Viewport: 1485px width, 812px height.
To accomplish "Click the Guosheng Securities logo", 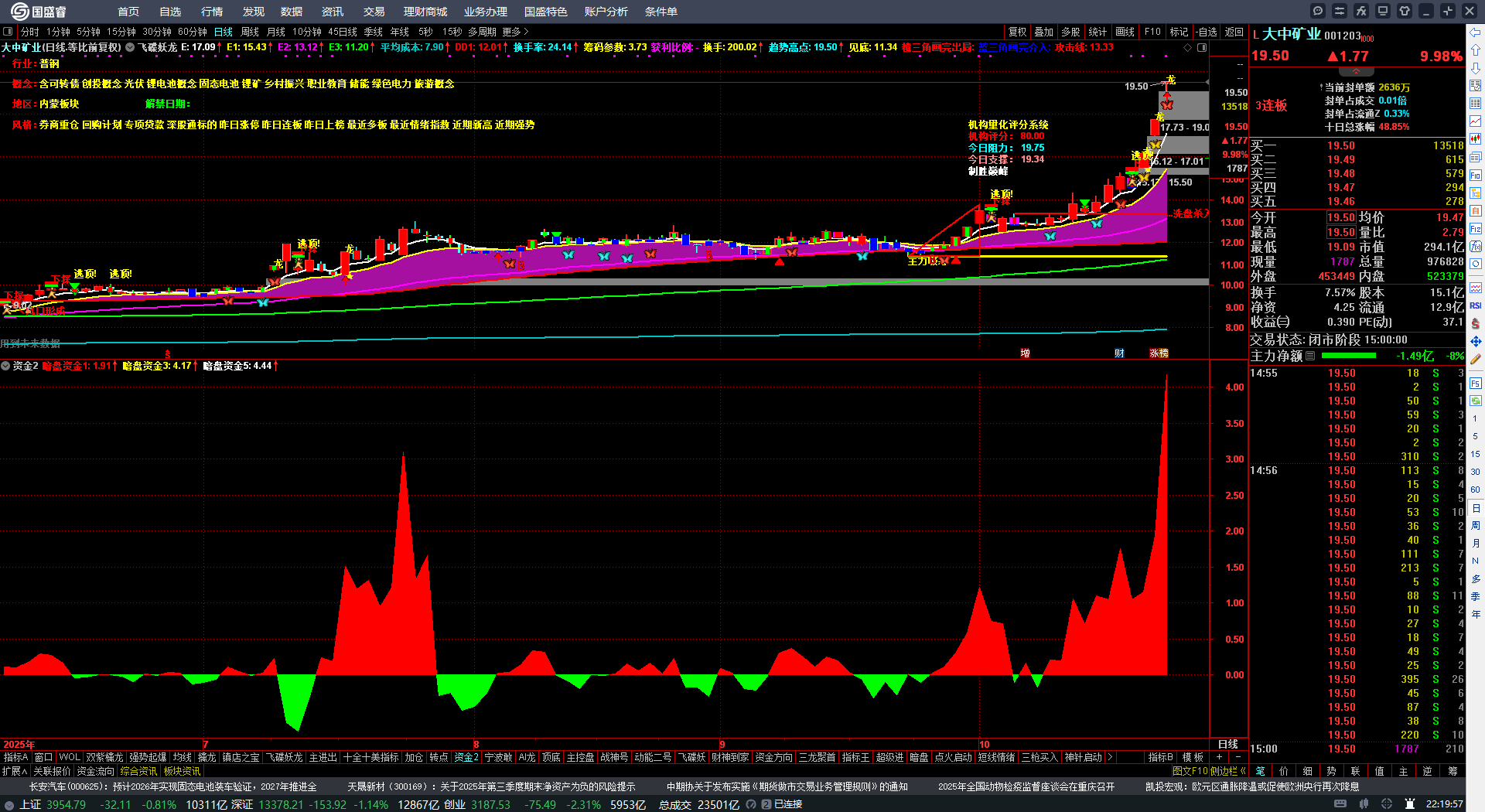I will (39, 12).
